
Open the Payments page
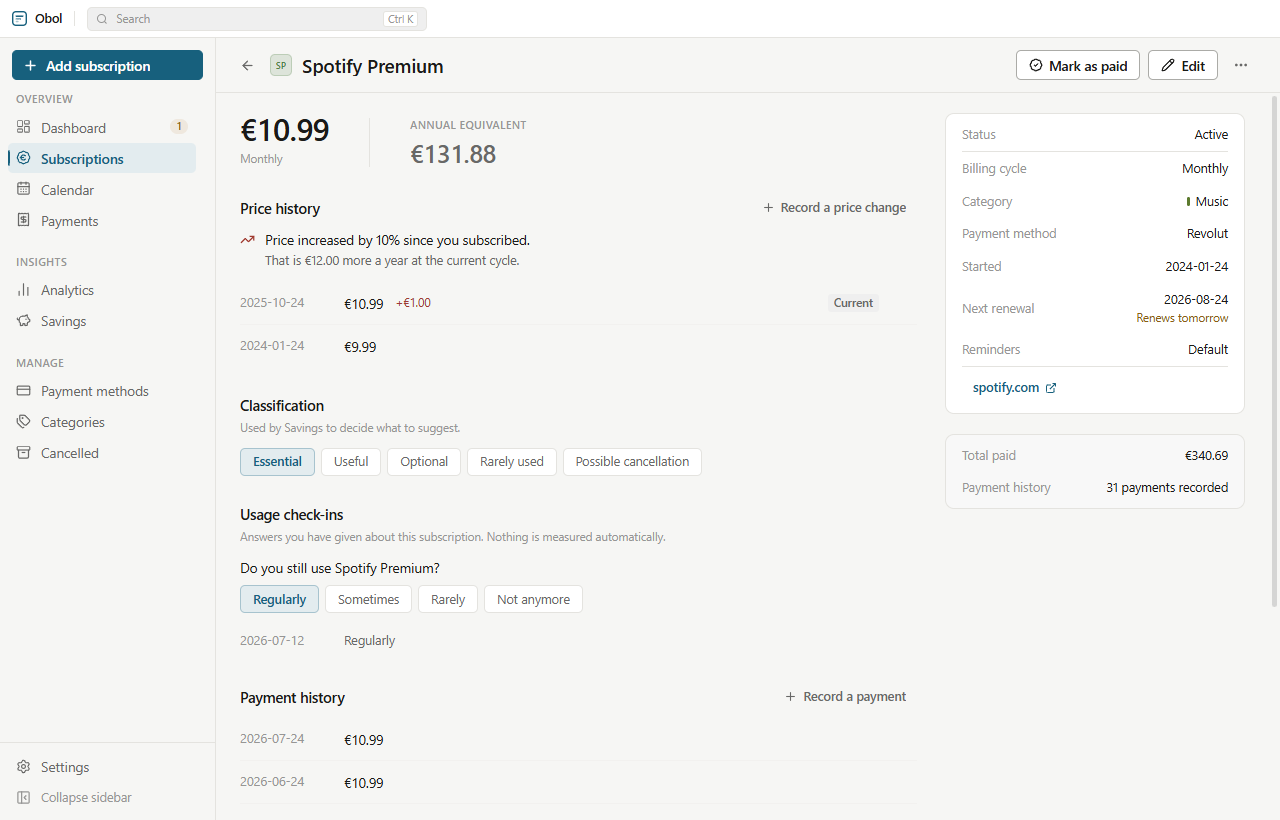pos(102,220)
